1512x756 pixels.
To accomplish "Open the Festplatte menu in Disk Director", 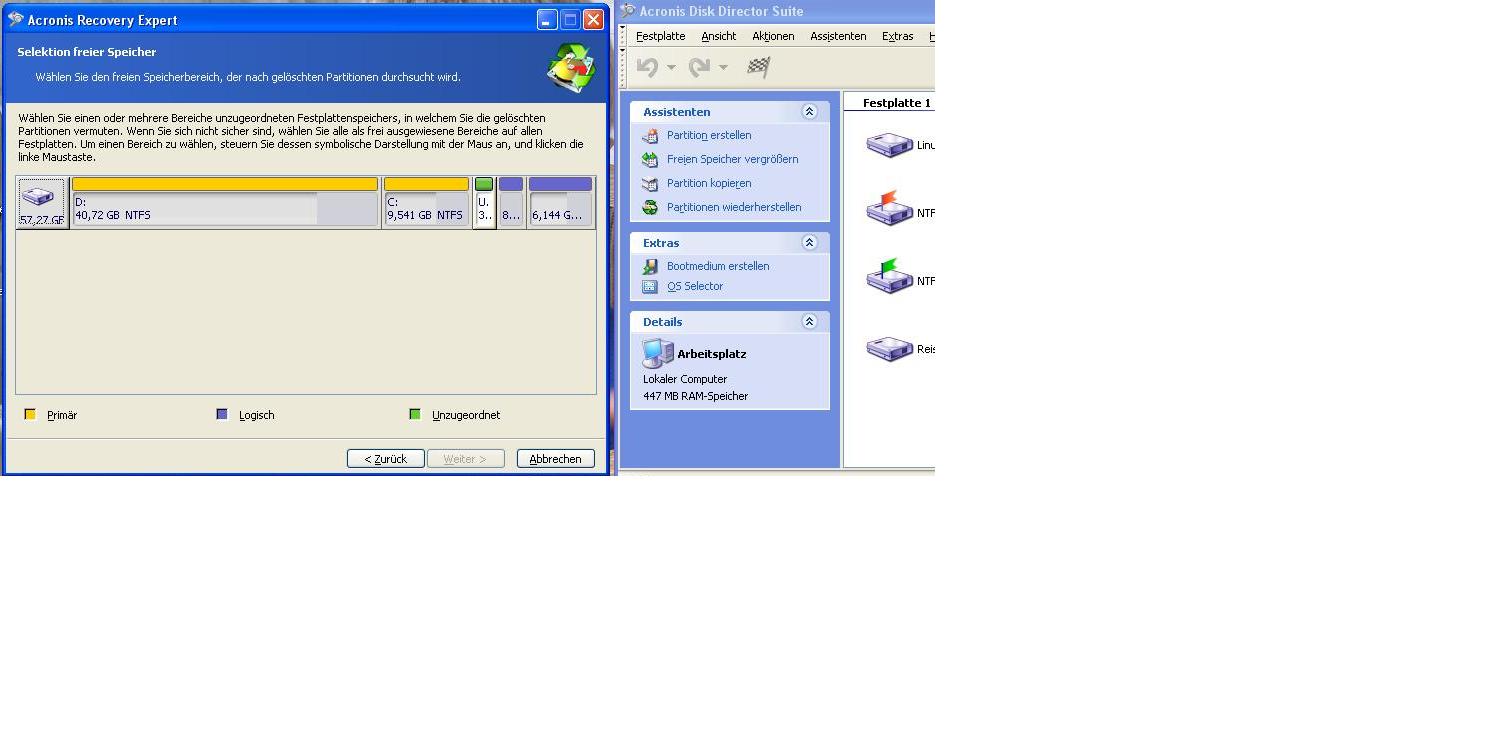I will (x=661, y=36).
